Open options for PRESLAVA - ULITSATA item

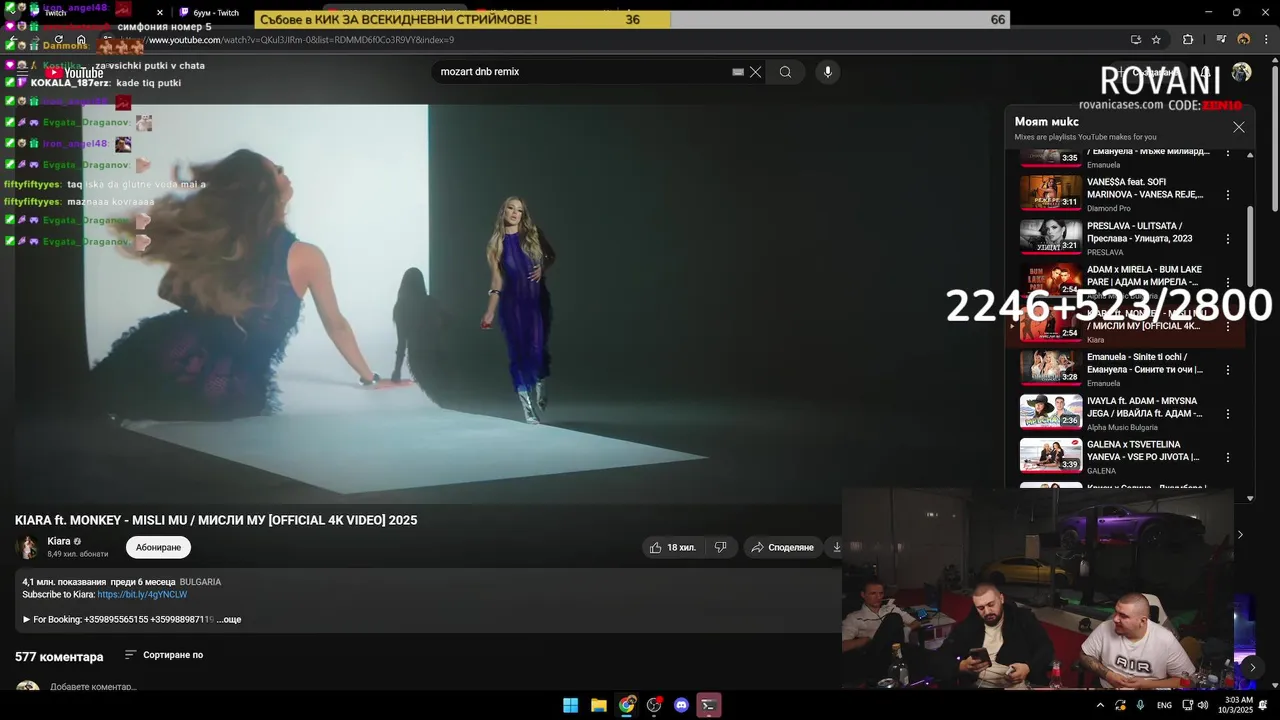pos(1228,239)
